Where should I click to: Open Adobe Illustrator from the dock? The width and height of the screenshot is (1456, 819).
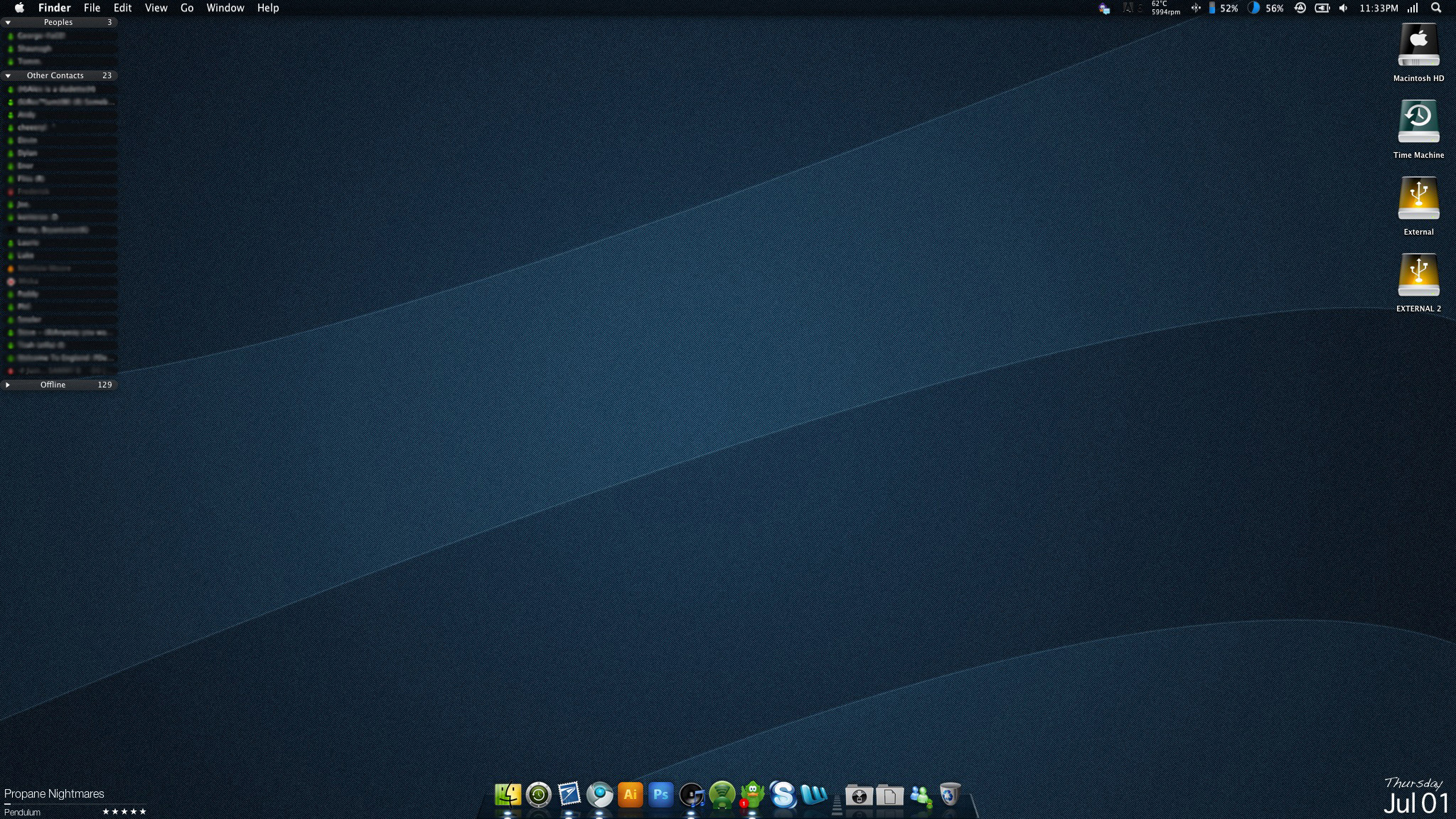[630, 795]
